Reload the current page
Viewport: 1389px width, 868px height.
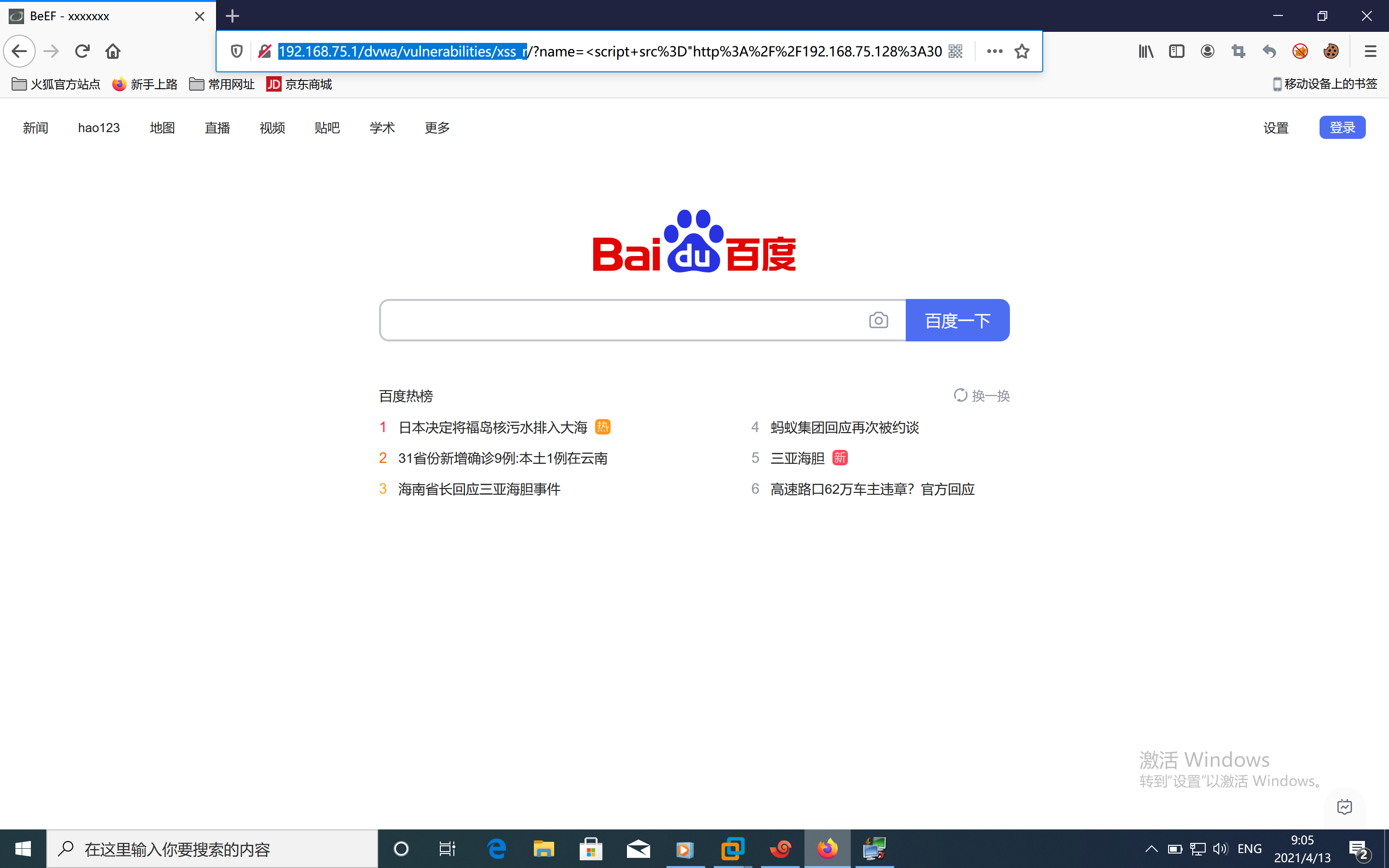(x=82, y=51)
